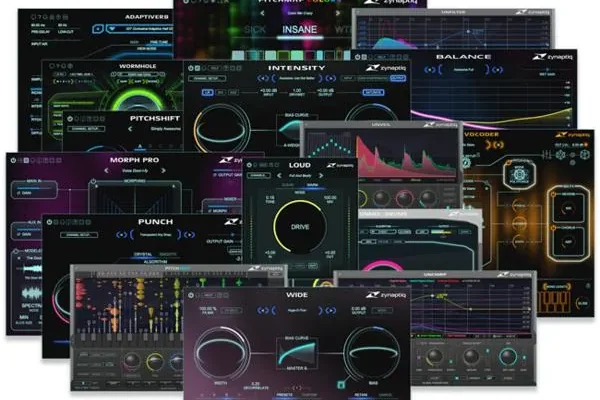Click the WIDE plugin power icon

pyautogui.click(x=191, y=295)
